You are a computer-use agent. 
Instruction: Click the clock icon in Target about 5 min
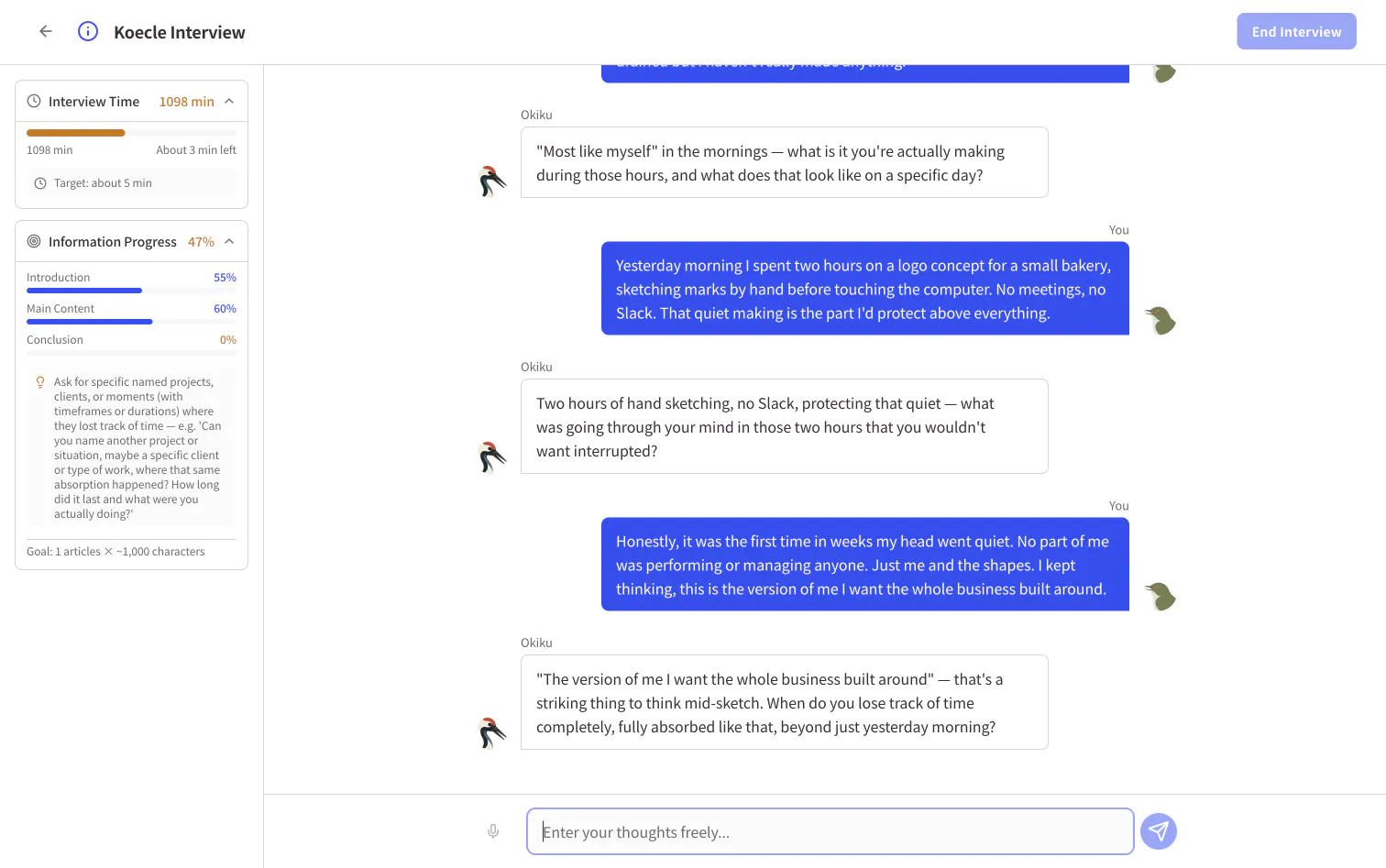40,183
